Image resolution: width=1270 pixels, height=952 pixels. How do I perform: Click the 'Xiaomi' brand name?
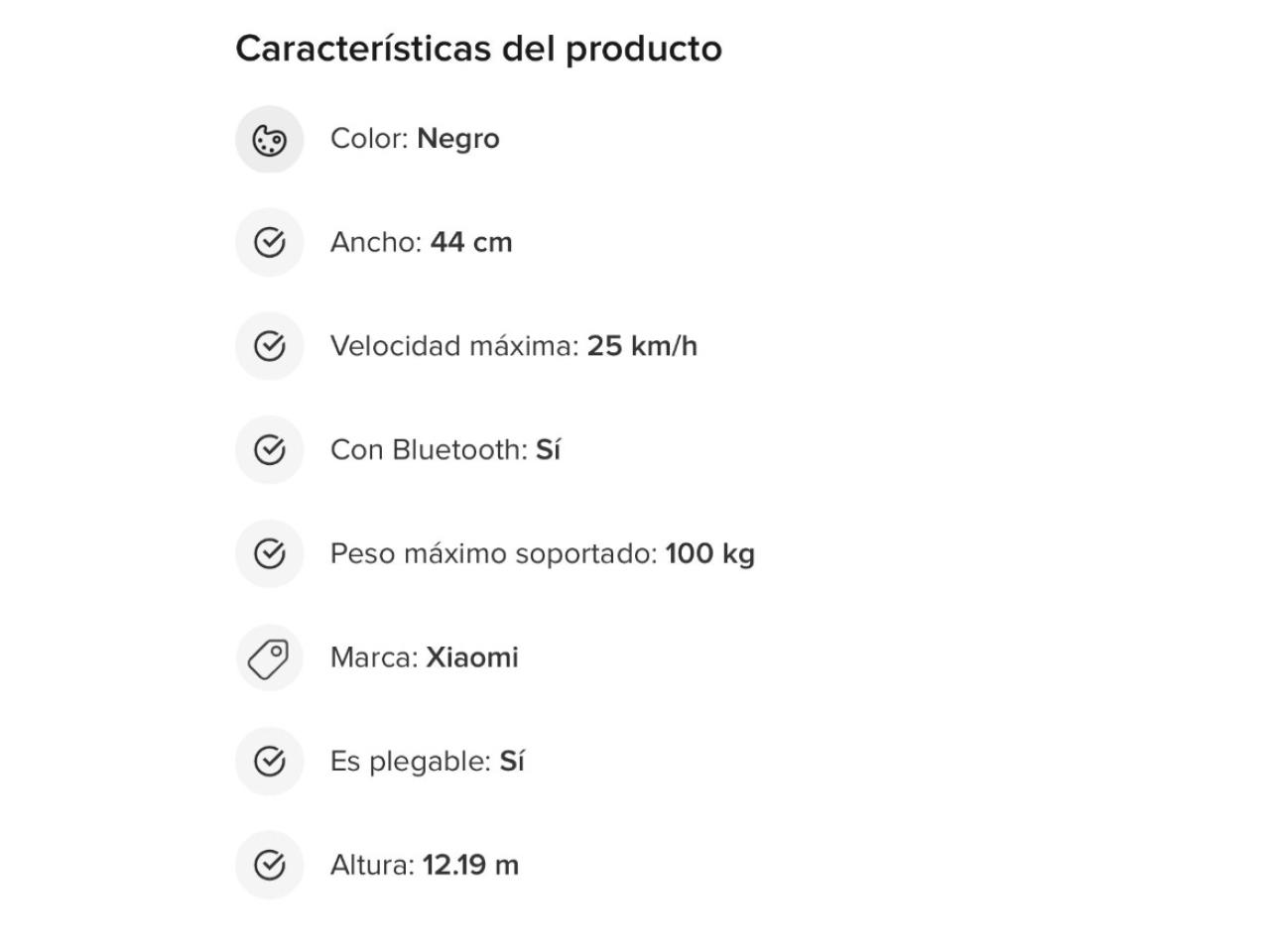[x=472, y=657]
